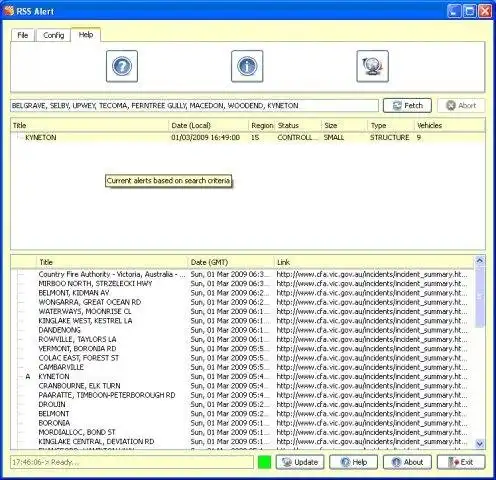Click the green status indicator square
This screenshot has width=496, height=480.
[264, 462]
